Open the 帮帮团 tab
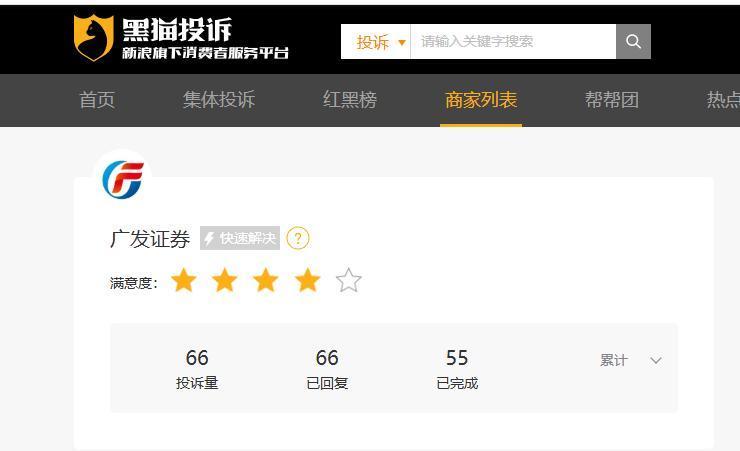740x451 pixels. pyautogui.click(x=612, y=100)
